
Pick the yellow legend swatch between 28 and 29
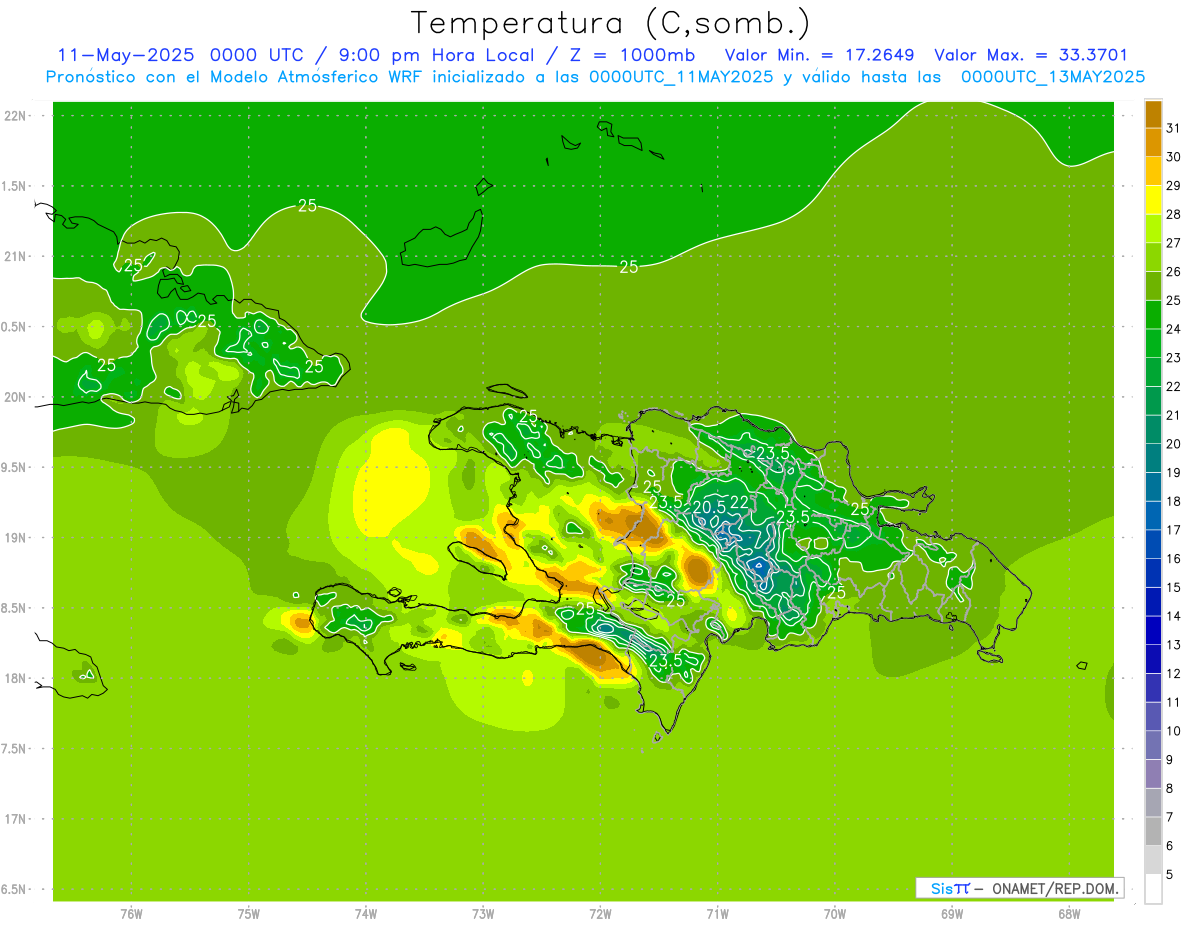click(1153, 200)
